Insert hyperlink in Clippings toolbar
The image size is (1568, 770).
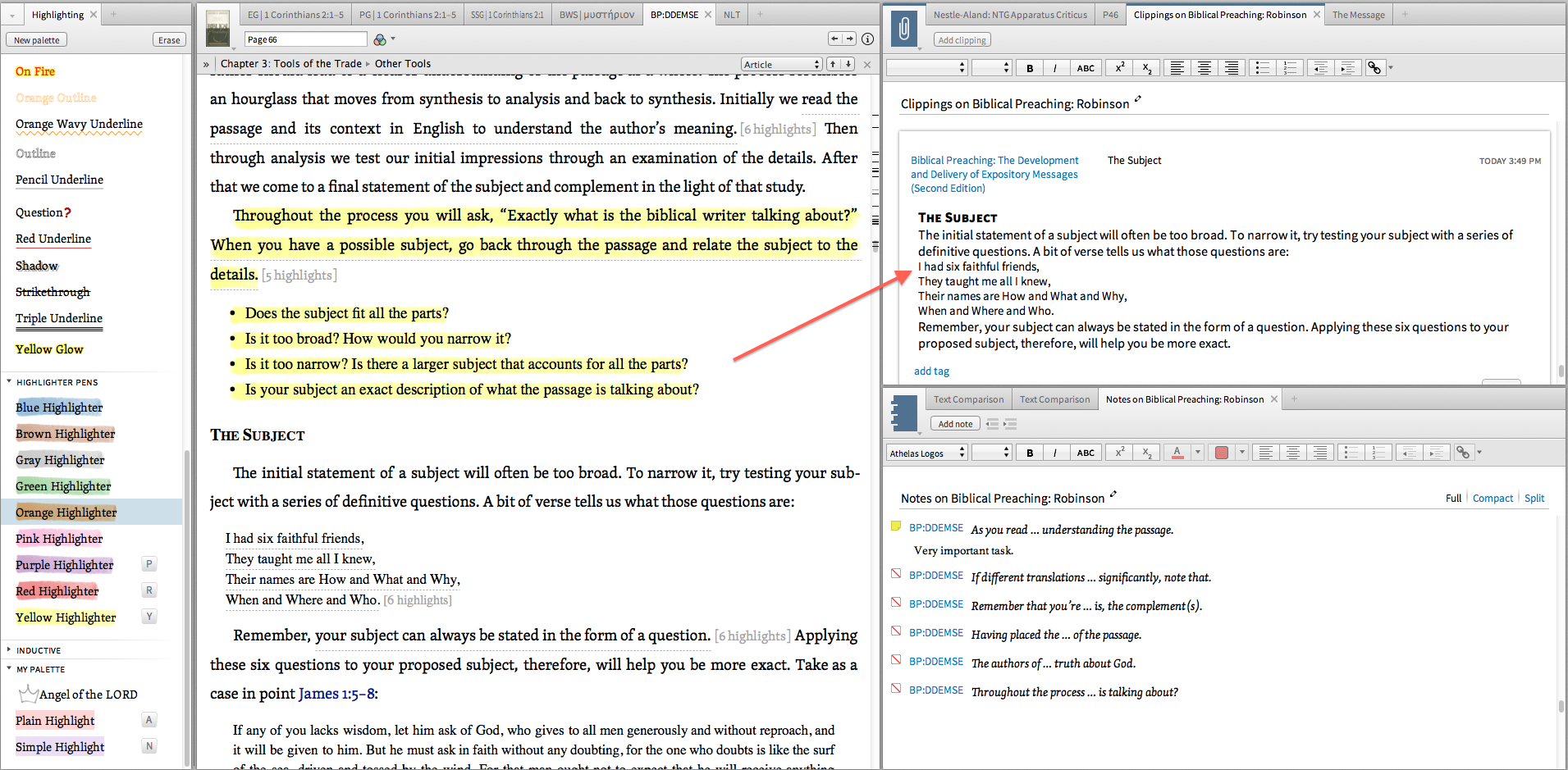[1374, 68]
